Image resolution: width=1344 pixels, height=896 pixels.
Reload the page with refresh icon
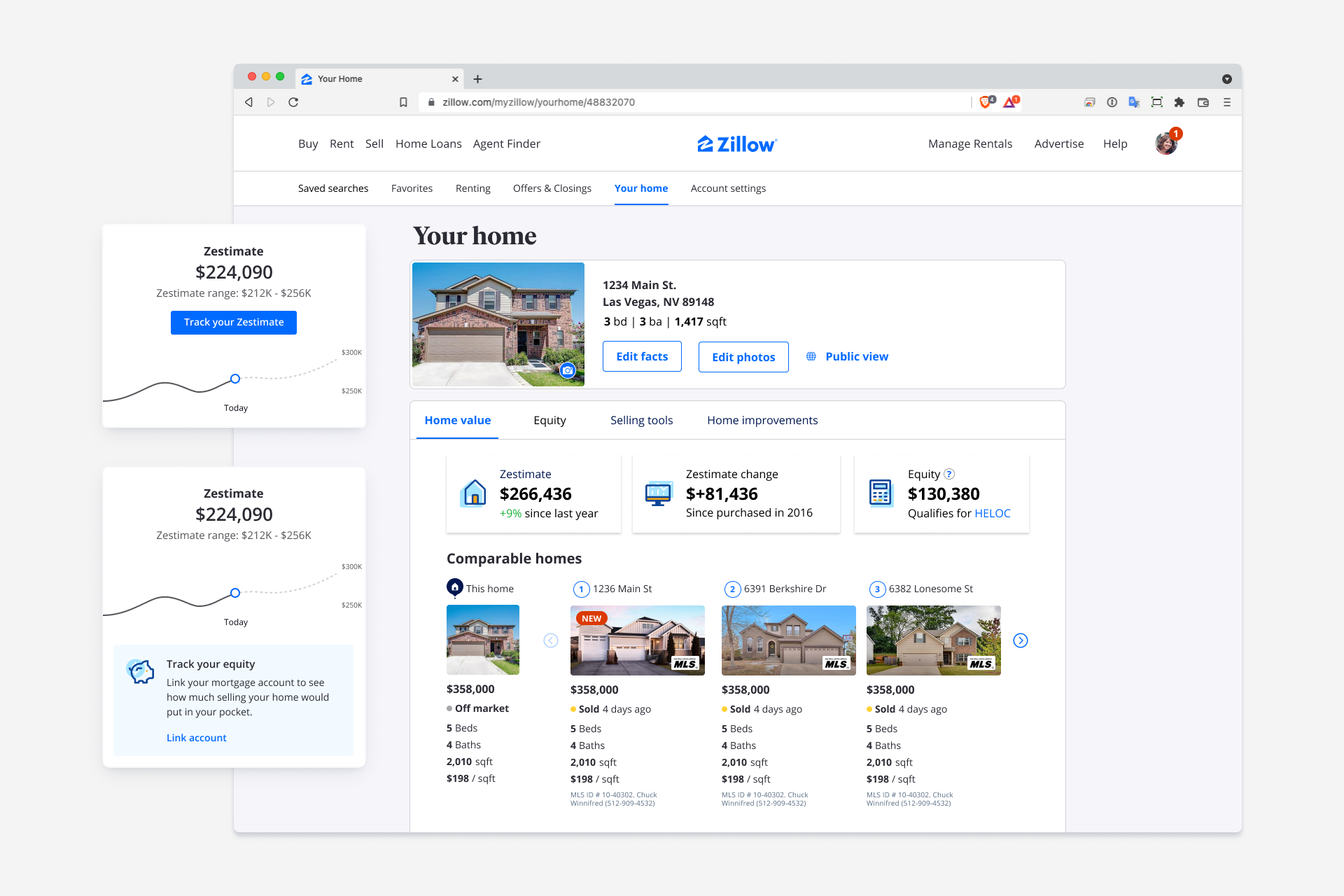point(293,102)
